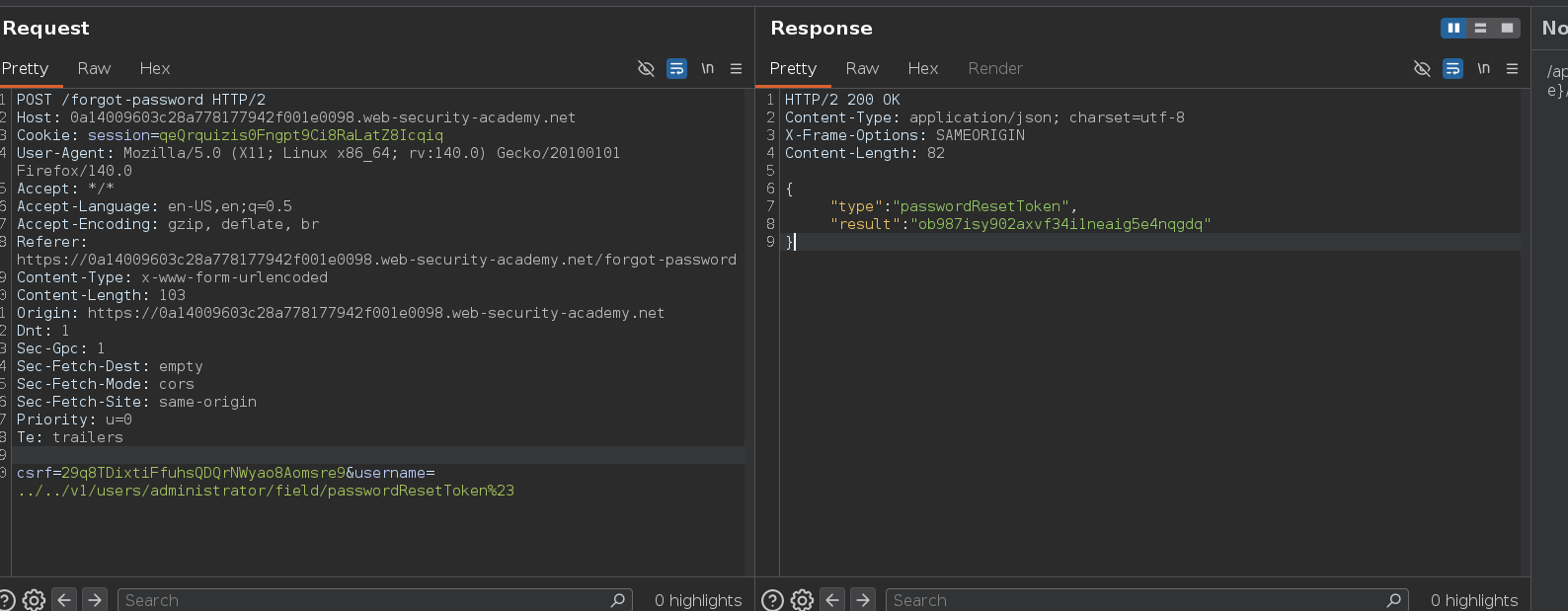This screenshot has height=611, width=1568.
Task: Open Response panel hamburger options menu
Action: pyautogui.click(x=1512, y=68)
